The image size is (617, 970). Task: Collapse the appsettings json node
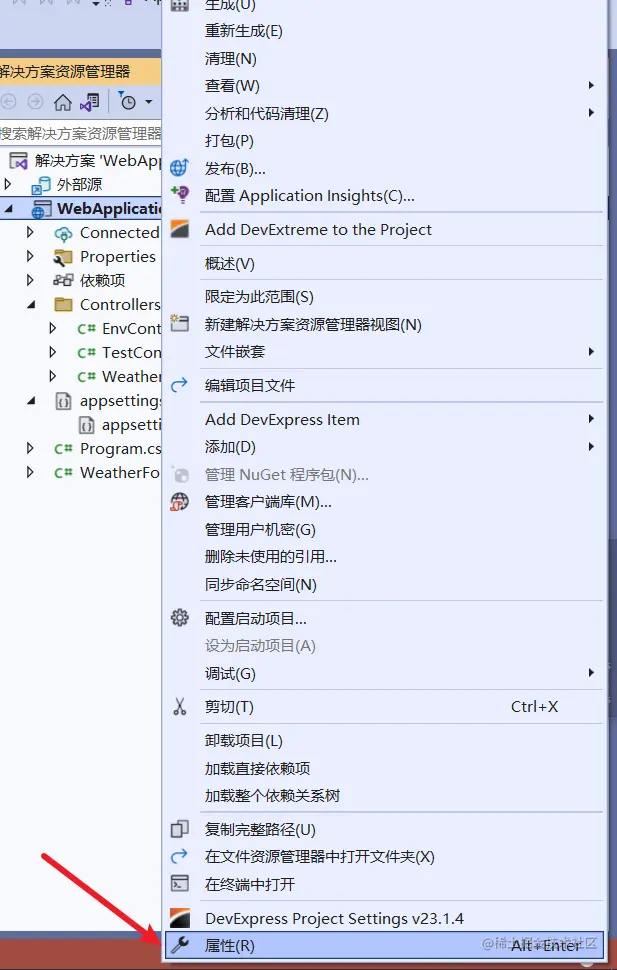(31, 401)
